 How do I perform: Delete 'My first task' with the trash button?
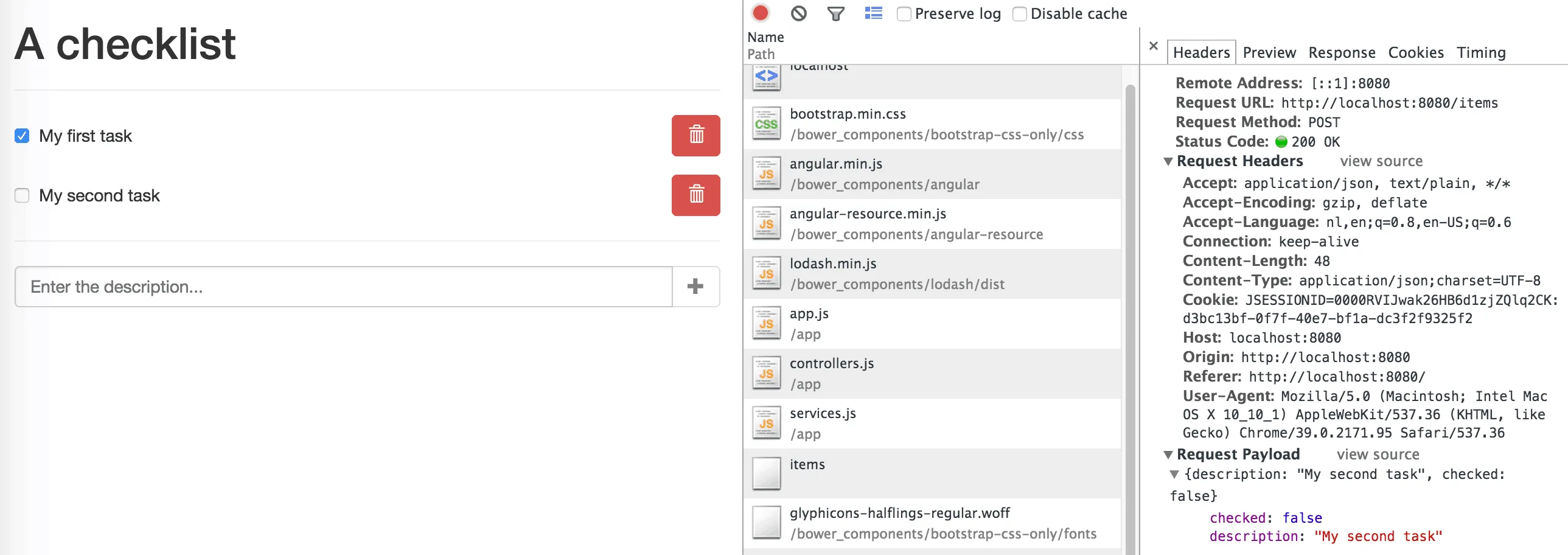point(695,136)
